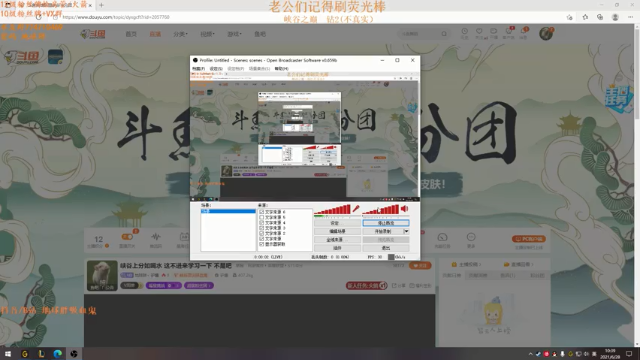Click the microphone icon in system tray
Viewport: 640px width, 360px height.
click(x=562, y=354)
